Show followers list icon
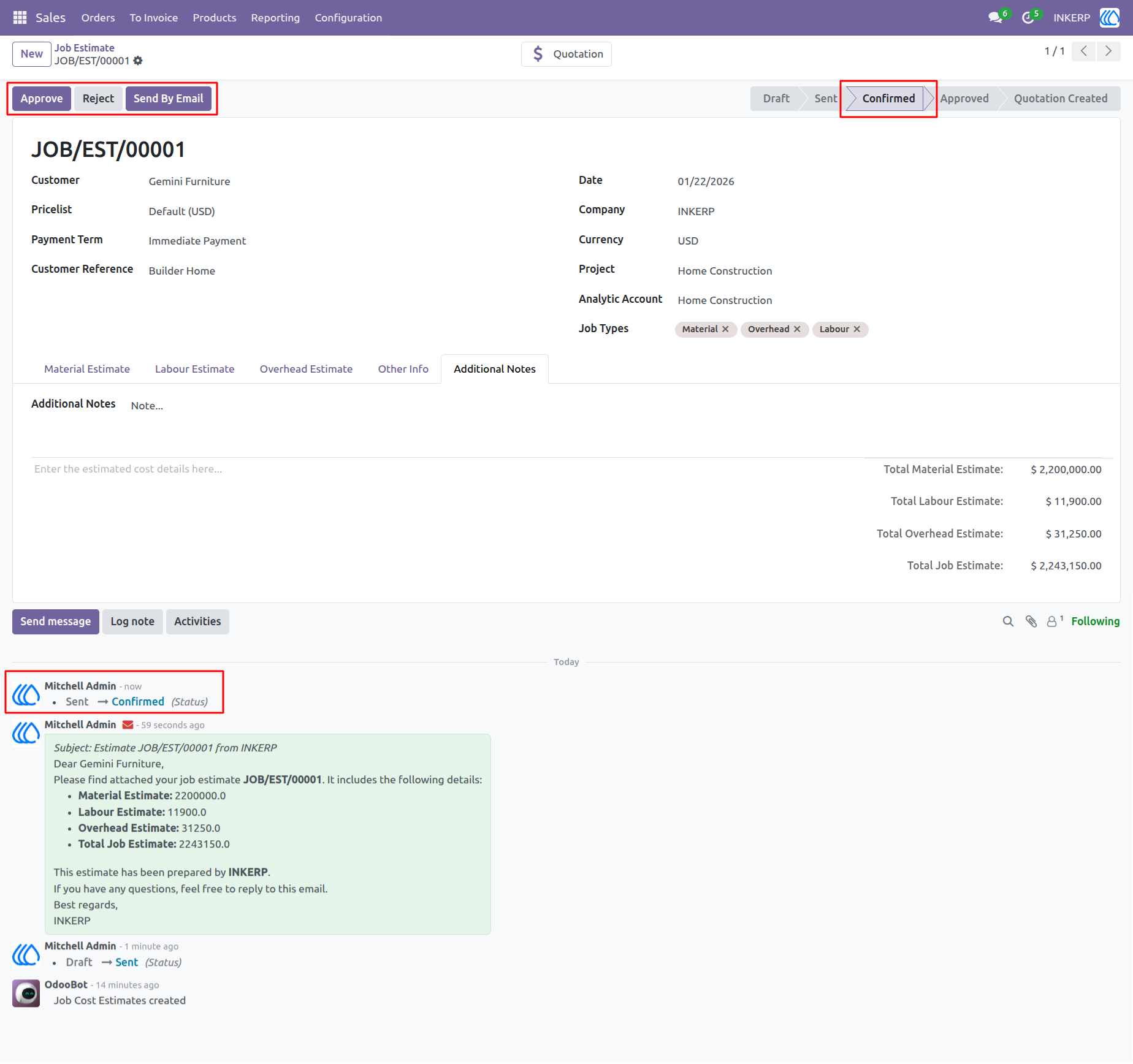Viewport: 1133px width, 1064px height. click(1055, 621)
